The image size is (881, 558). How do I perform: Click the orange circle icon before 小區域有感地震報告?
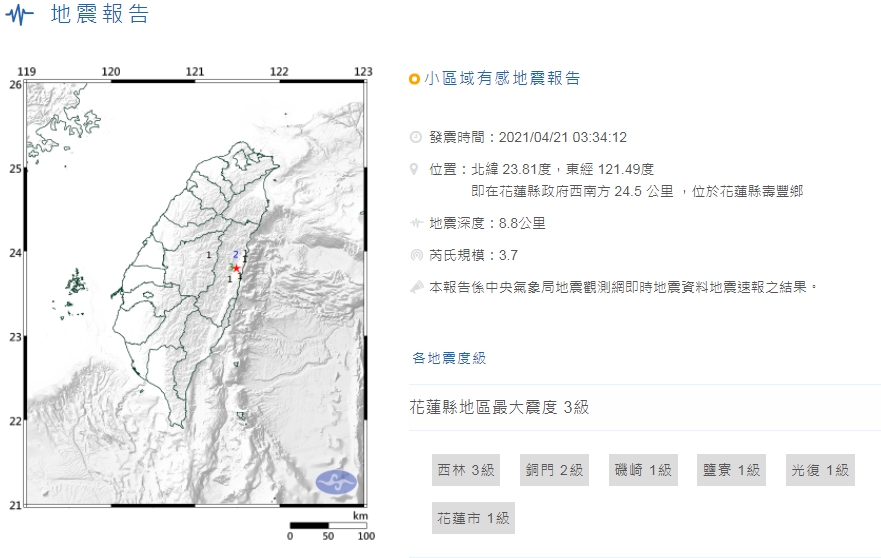(415, 79)
